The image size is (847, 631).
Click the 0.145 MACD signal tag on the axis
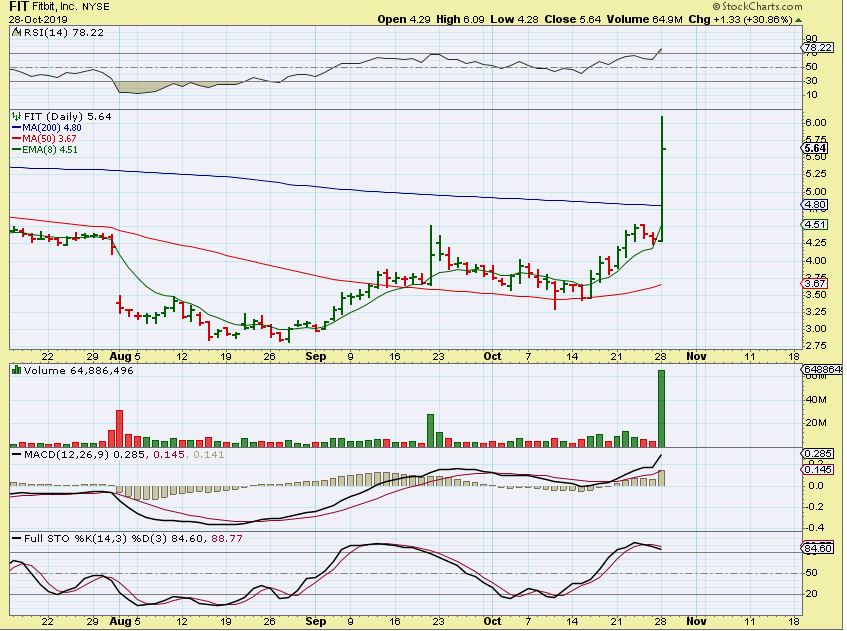pyautogui.click(x=818, y=469)
